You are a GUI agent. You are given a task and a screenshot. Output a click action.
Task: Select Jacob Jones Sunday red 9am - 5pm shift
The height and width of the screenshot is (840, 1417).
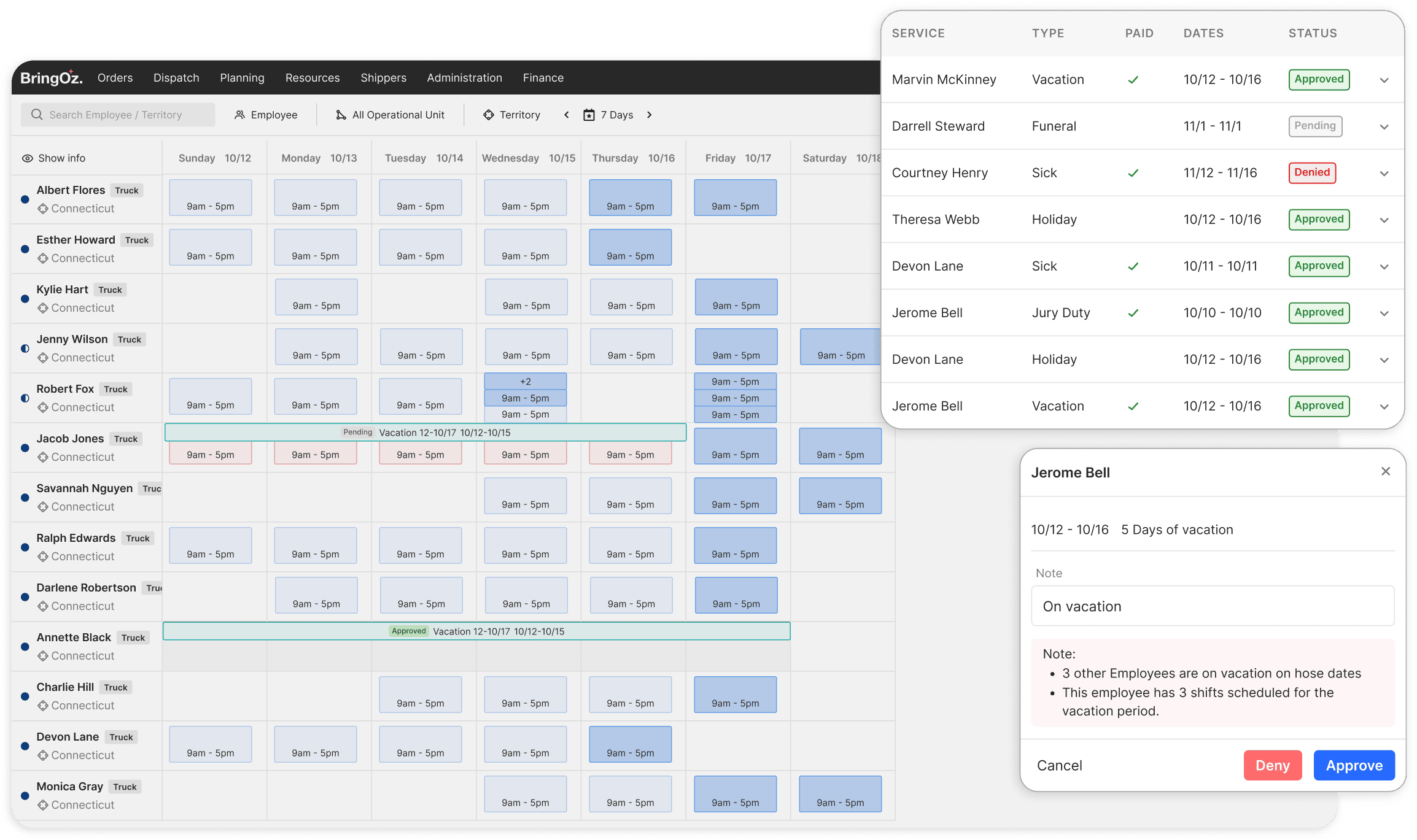coord(211,454)
